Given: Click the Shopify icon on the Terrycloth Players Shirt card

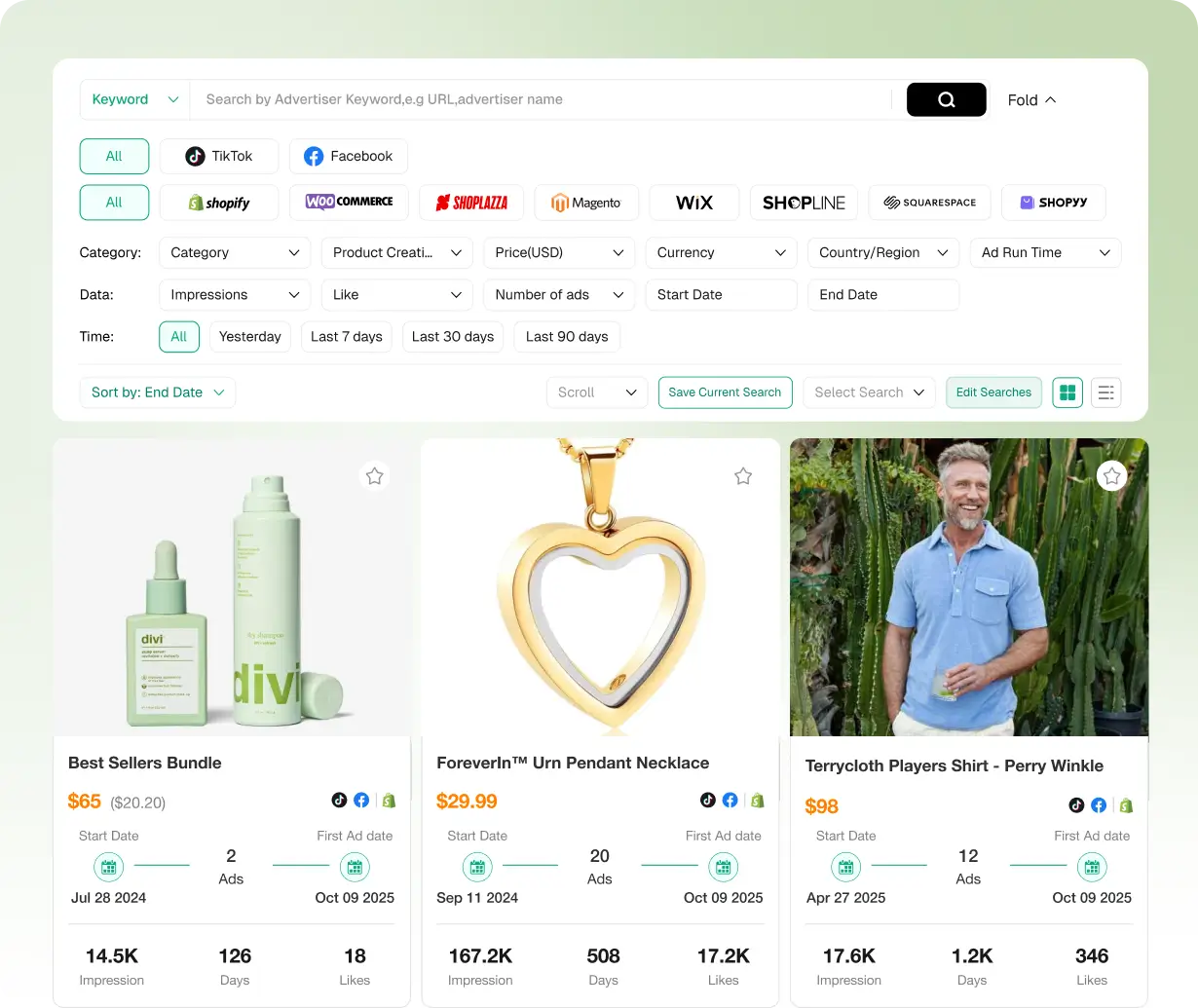Looking at the screenshot, I should pos(1126,805).
